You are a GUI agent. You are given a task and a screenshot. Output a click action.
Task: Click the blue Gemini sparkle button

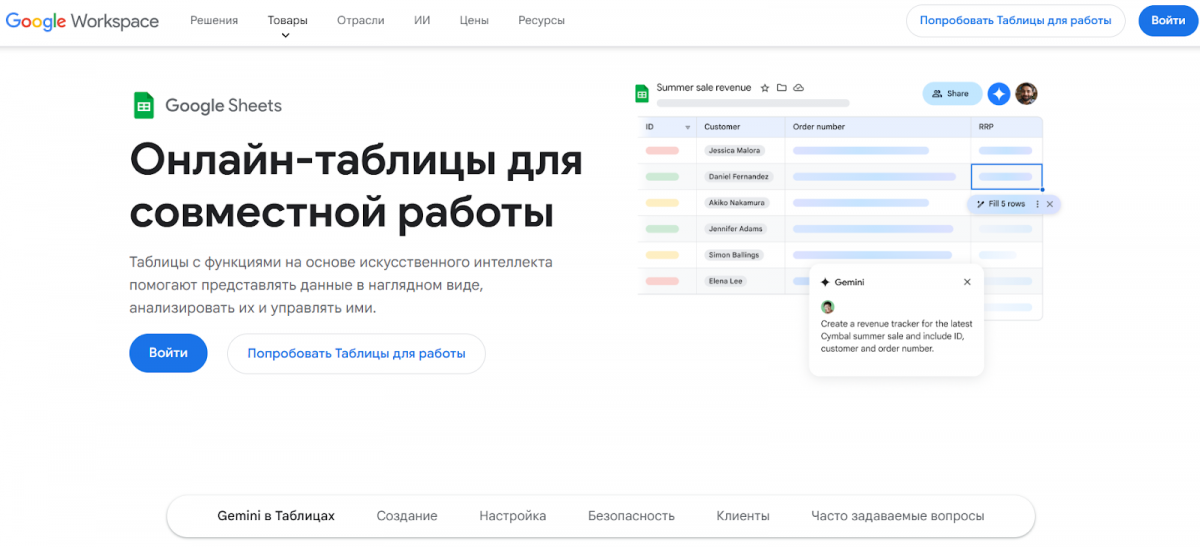[998, 94]
